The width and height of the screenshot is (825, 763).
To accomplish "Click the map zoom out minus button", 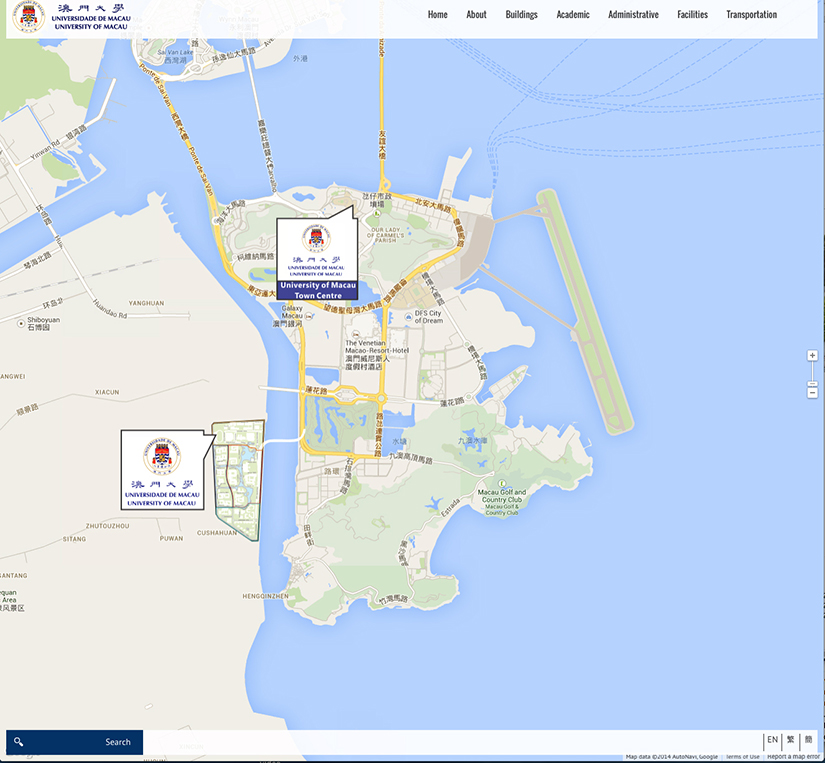I will coord(812,393).
